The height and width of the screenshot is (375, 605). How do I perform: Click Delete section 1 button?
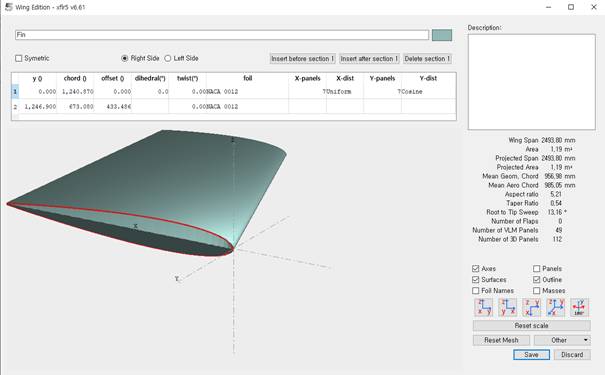pyautogui.click(x=427, y=59)
